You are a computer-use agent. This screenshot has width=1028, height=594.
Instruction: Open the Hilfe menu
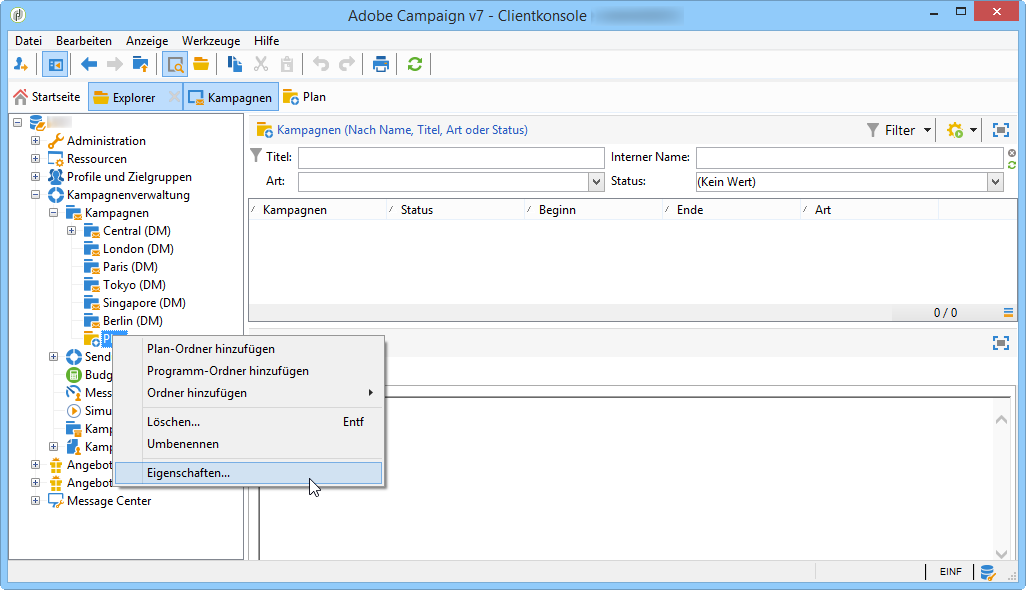click(x=266, y=41)
